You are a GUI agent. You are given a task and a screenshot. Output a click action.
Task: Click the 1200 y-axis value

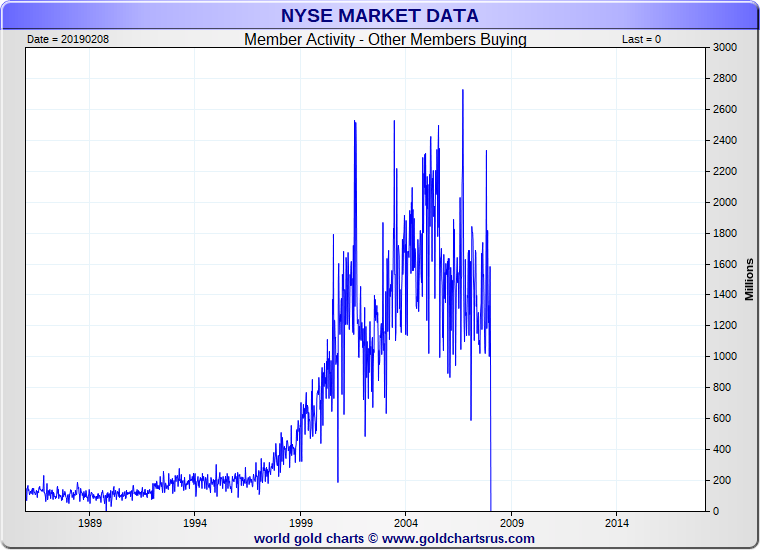pyautogui.click(x=725, y=326)
